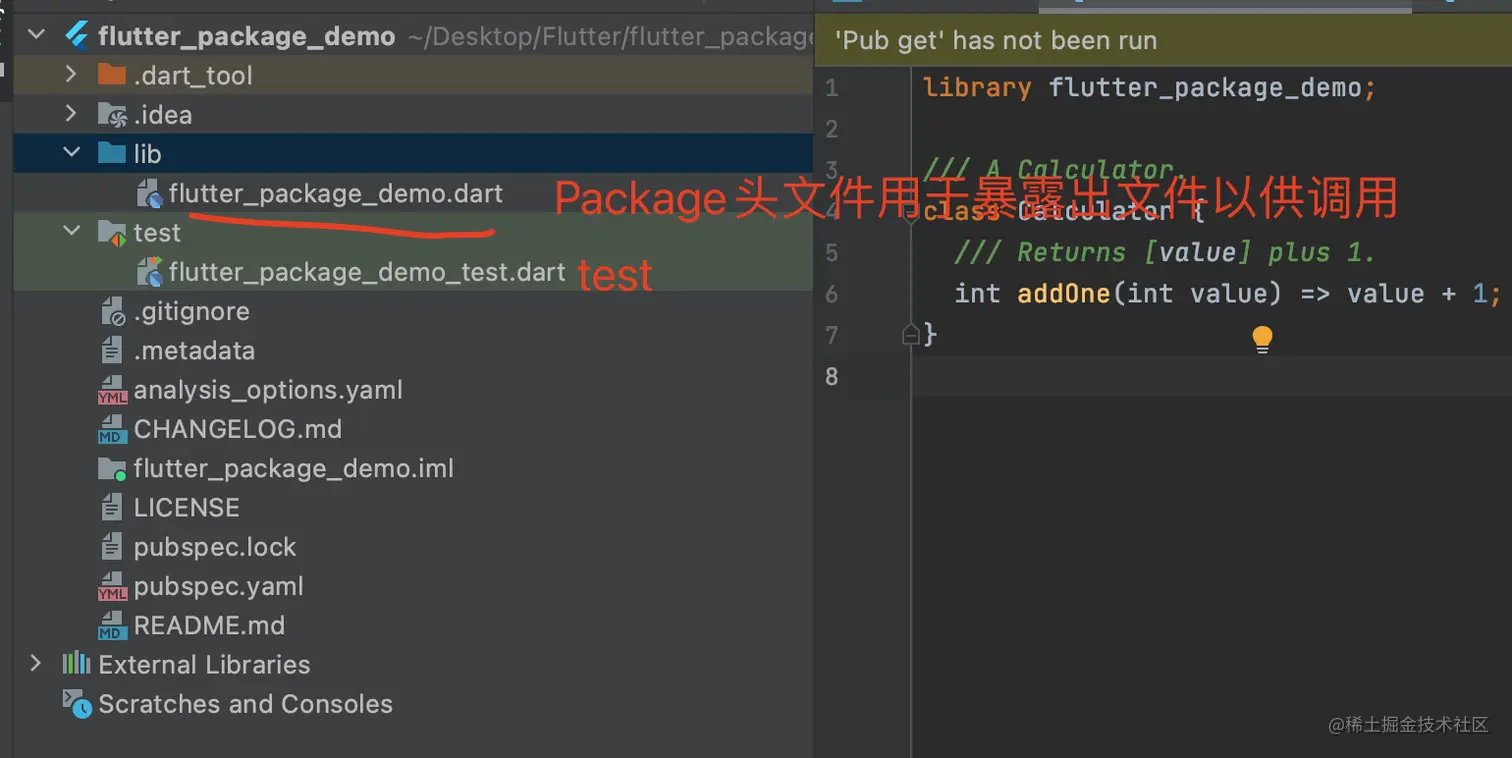Collapse the lib folder
This screenshot has width=1512, height=758.
pyautogui.click(x=69, y=153)
